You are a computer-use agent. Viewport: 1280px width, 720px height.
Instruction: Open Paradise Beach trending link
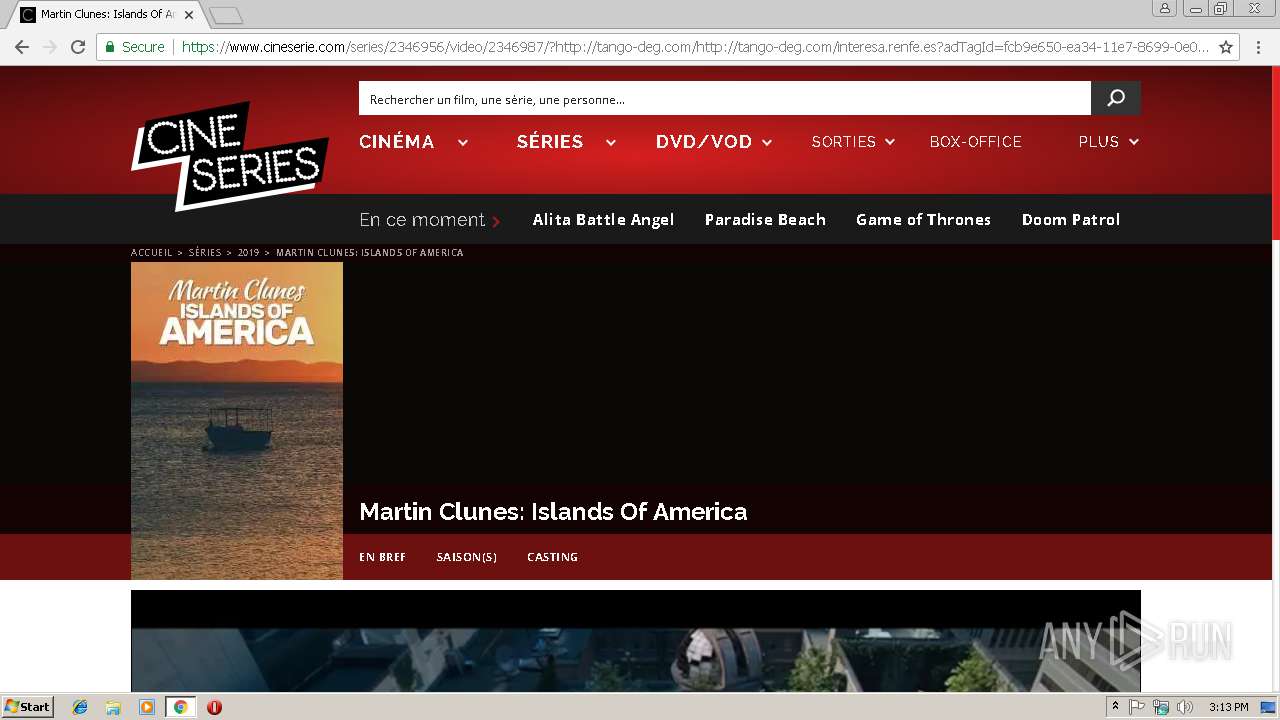tap(765, 220)
